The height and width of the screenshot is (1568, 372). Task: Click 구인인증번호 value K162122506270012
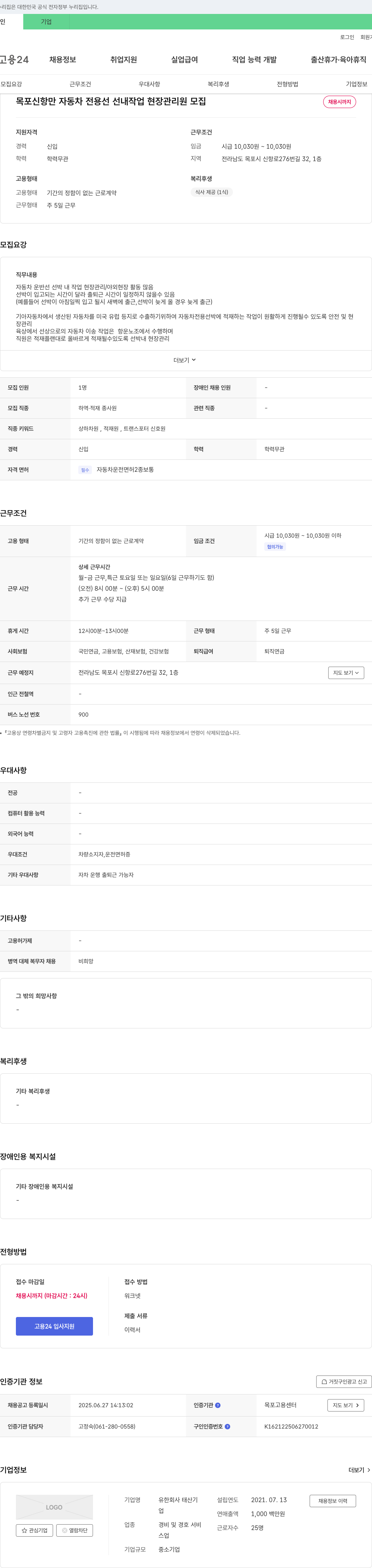coord(291,1426)
